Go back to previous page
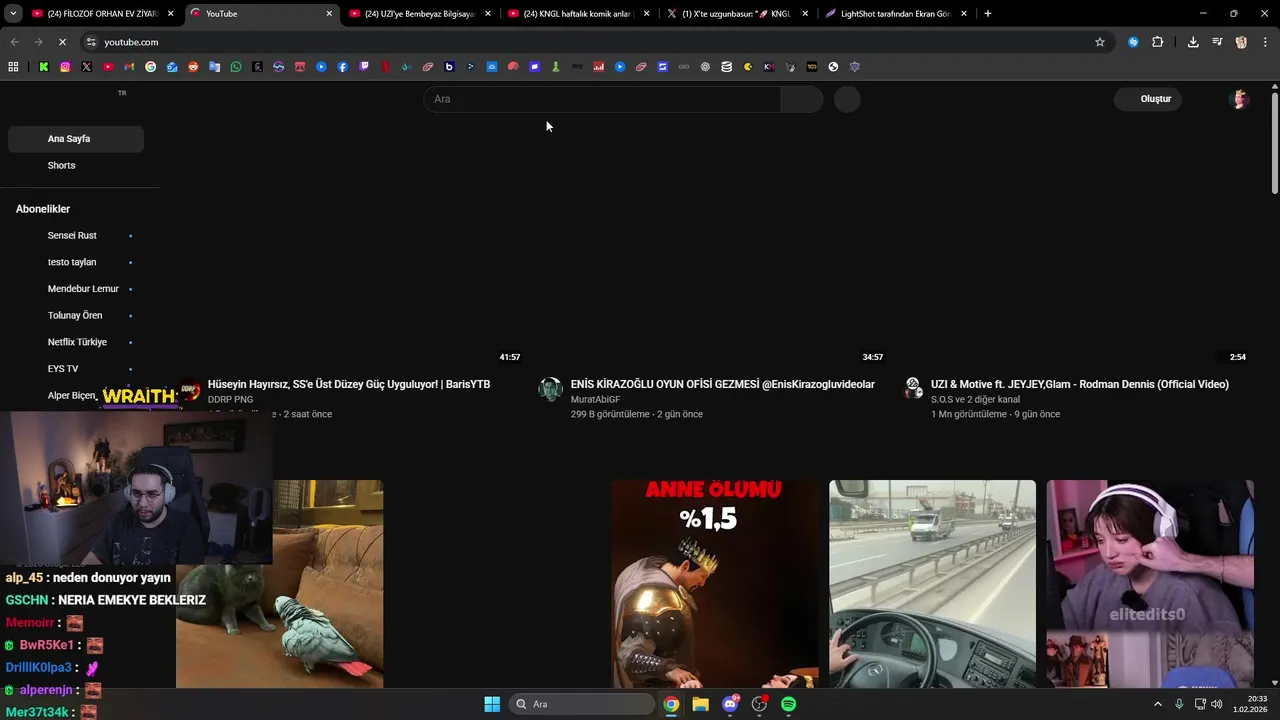 14,42
